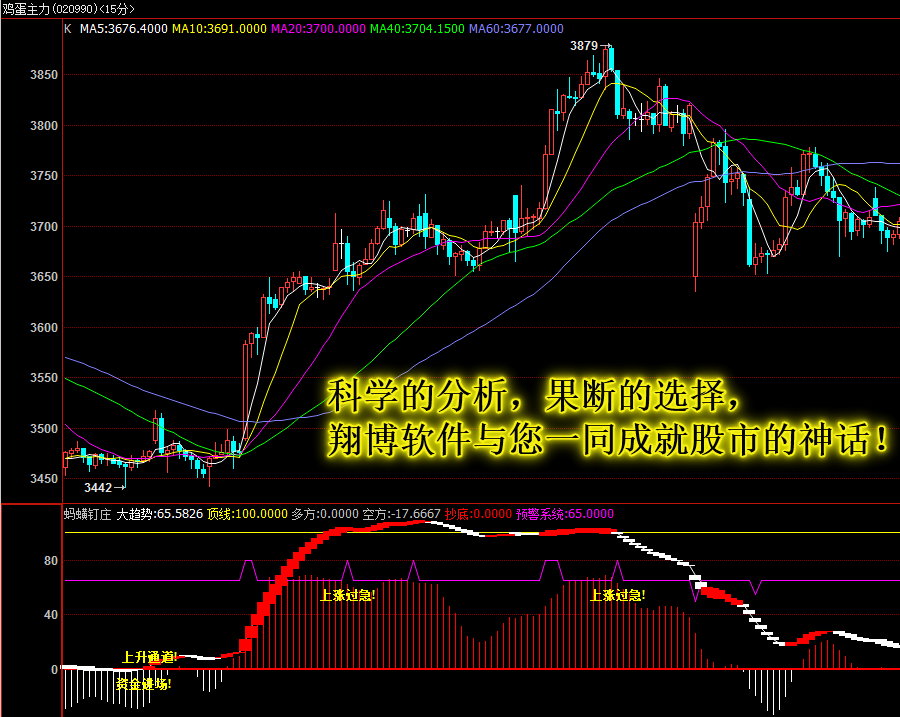Click the 大趋势:65.5826 value
The image size is (900, 717).
click(160, 514)
